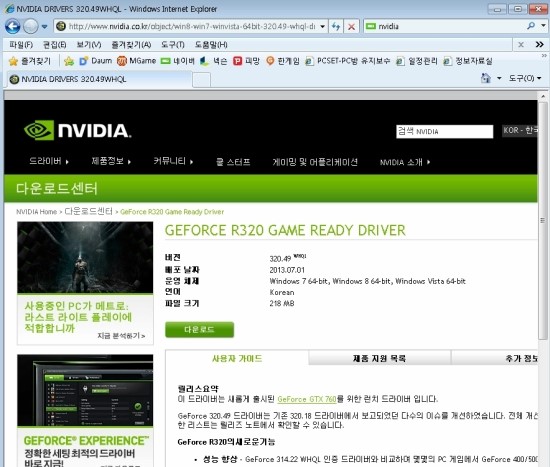Select the 사용자 가이드 tab
This screenshot has width=550, height=467.
tap(237, 359)
